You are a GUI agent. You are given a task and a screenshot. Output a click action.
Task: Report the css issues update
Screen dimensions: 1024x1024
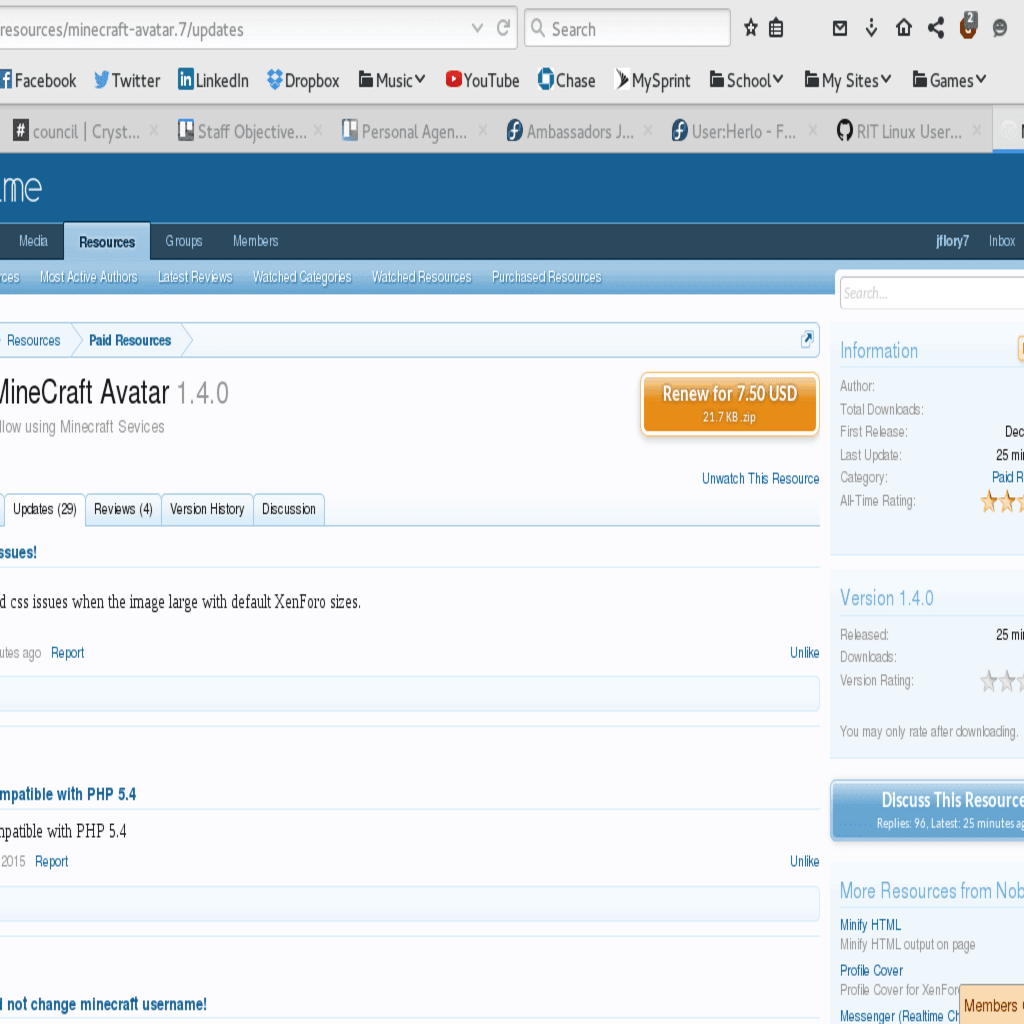point(68,653)
